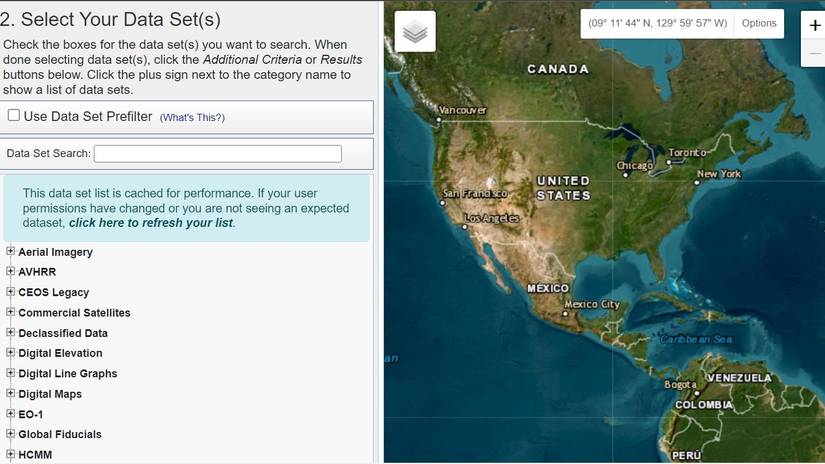825x464 pixels.
Task: Select the Global Fiducials label
Action: pos(60,435)
